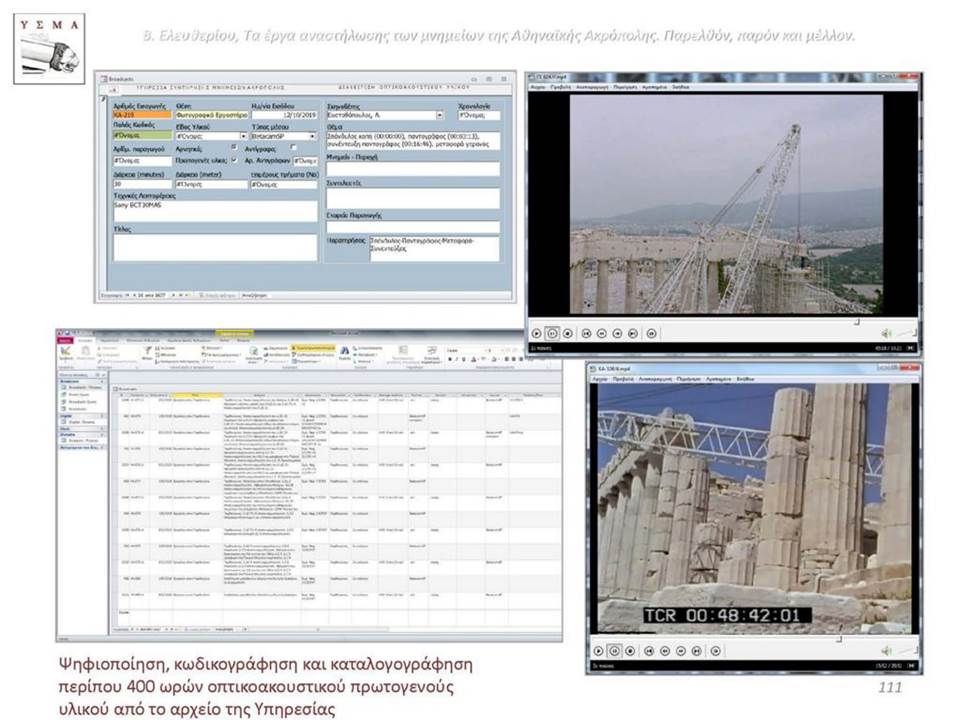Click the Θέμα text box in form

coord(413,140)
